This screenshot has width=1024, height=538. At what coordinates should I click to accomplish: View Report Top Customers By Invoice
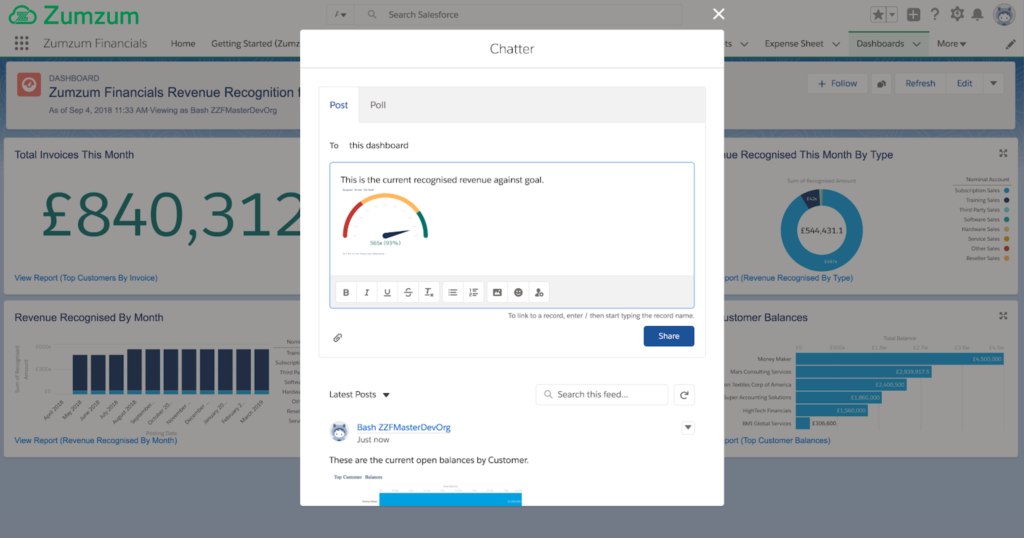pyautogui.click(x=86, y=277)
